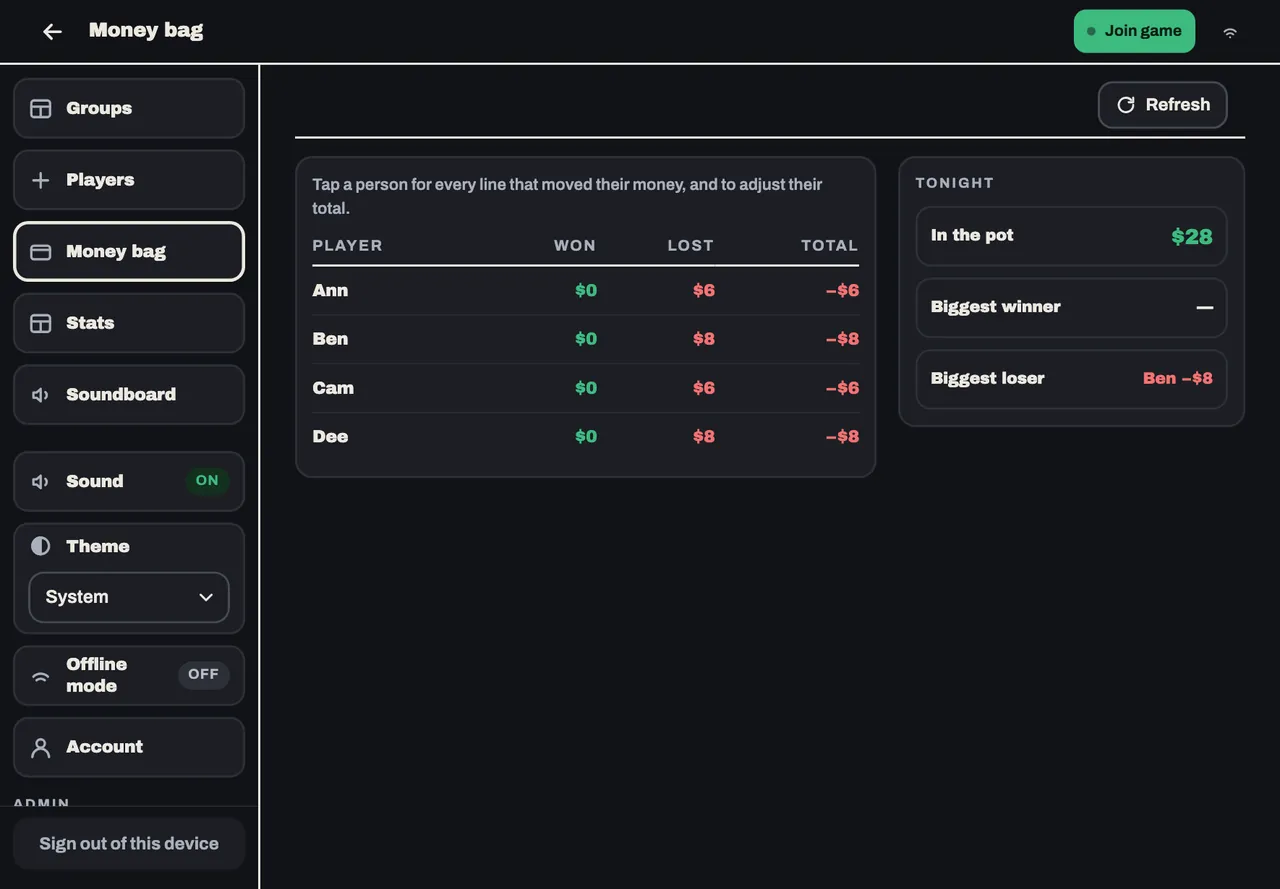Click the TONIGHT panel heading
Viewport: 1280px width, 889px height.
tap(955, 183)
